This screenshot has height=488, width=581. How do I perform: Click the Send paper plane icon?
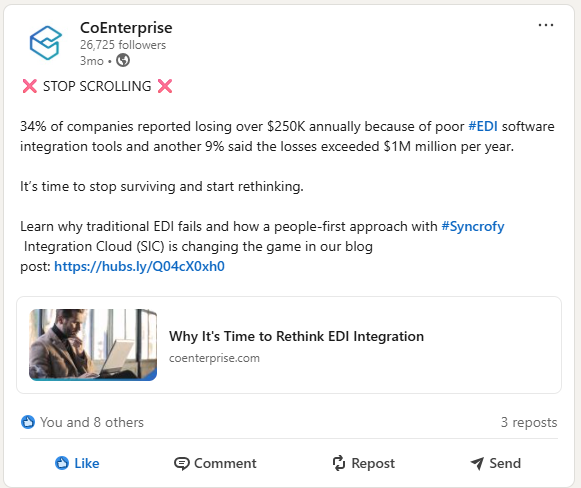tap(477, 463)
